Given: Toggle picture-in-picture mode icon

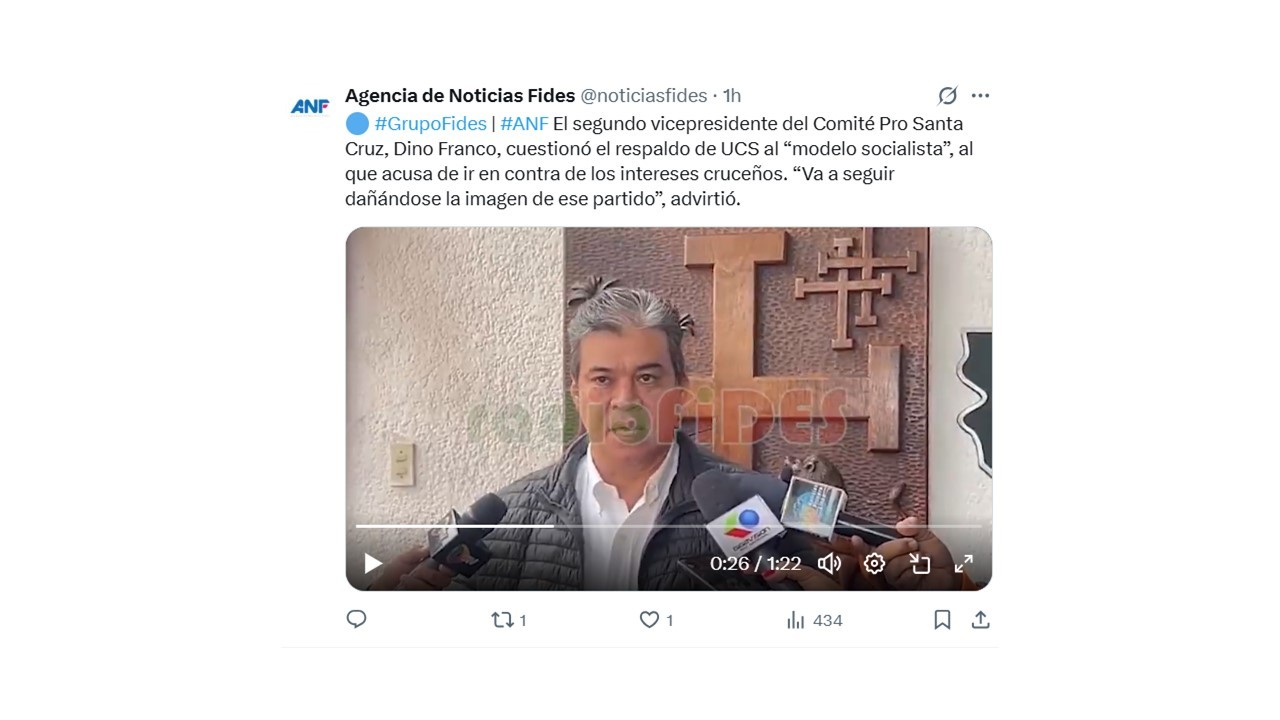Looking at the screenshot, I should 920,563.
